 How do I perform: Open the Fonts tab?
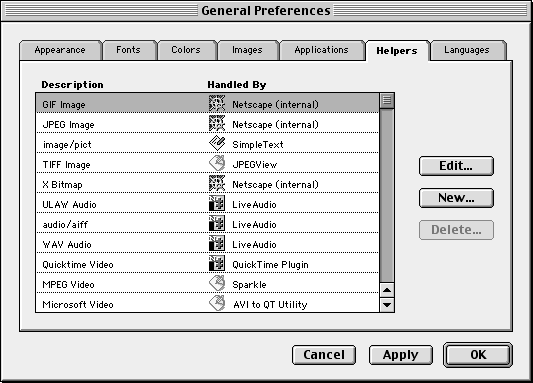[129, 50]
